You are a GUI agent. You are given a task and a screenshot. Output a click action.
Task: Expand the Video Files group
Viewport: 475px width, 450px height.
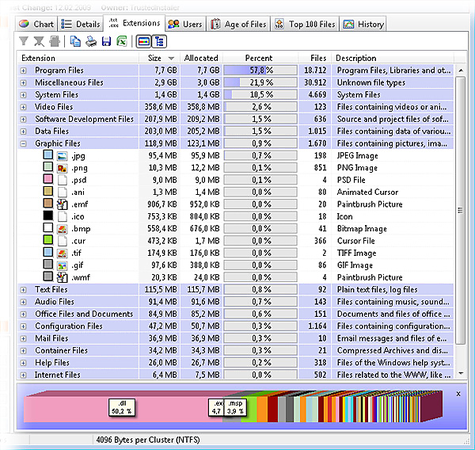tap(23, 107)
